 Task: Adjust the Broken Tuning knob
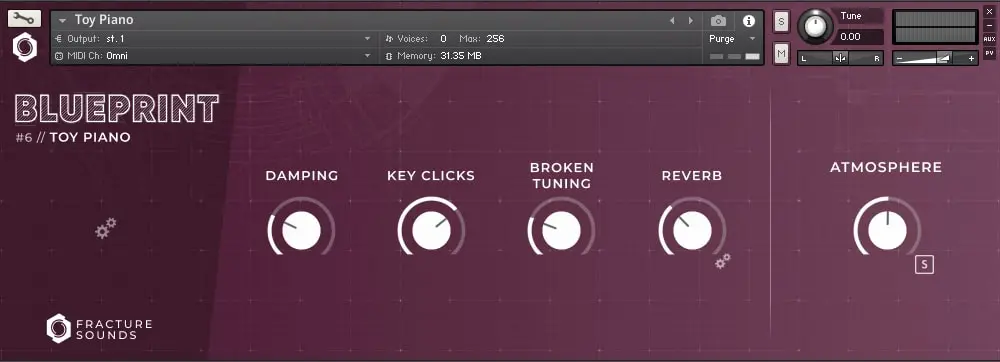(x=561, y=231)
